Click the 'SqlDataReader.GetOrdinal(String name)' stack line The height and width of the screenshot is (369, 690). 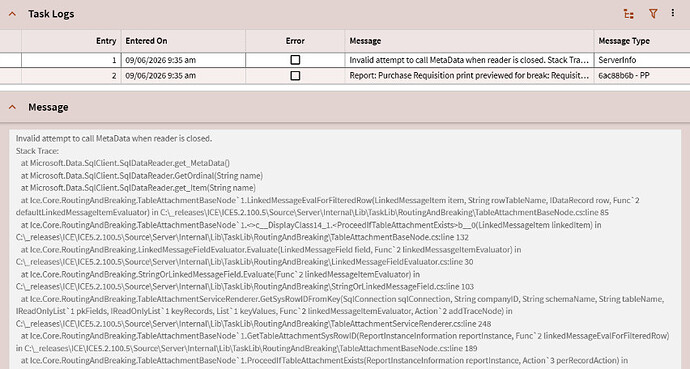click(142, 175)
